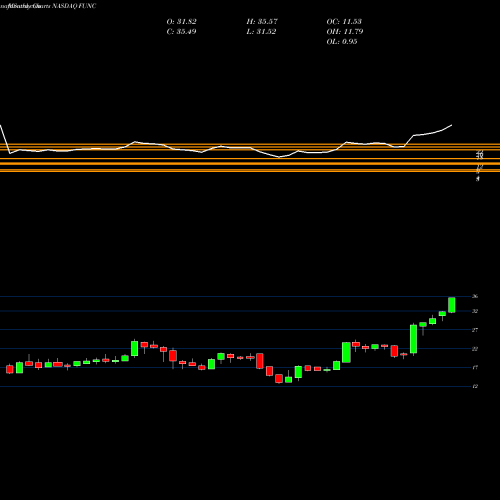This screenshot has height=500, width=500.
Task: Click the 17 price axis label
Action: point(475,368)
